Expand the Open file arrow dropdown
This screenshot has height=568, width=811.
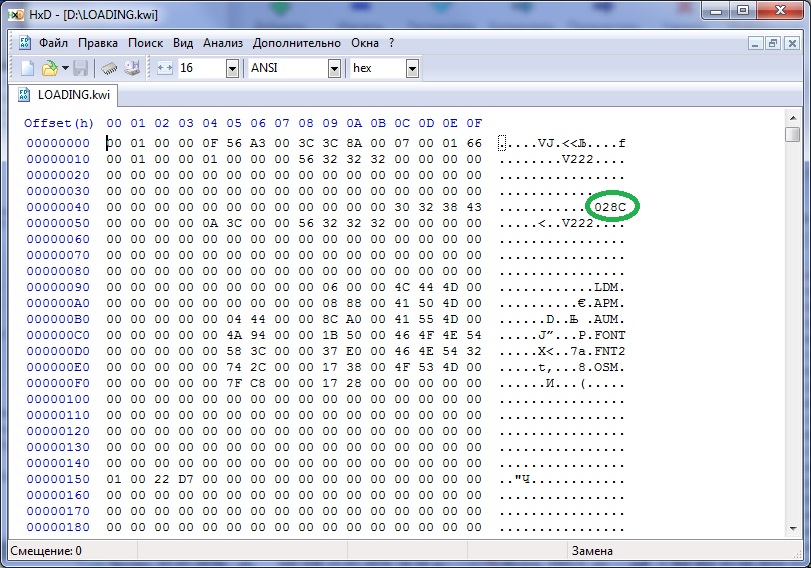click(65, 68)
